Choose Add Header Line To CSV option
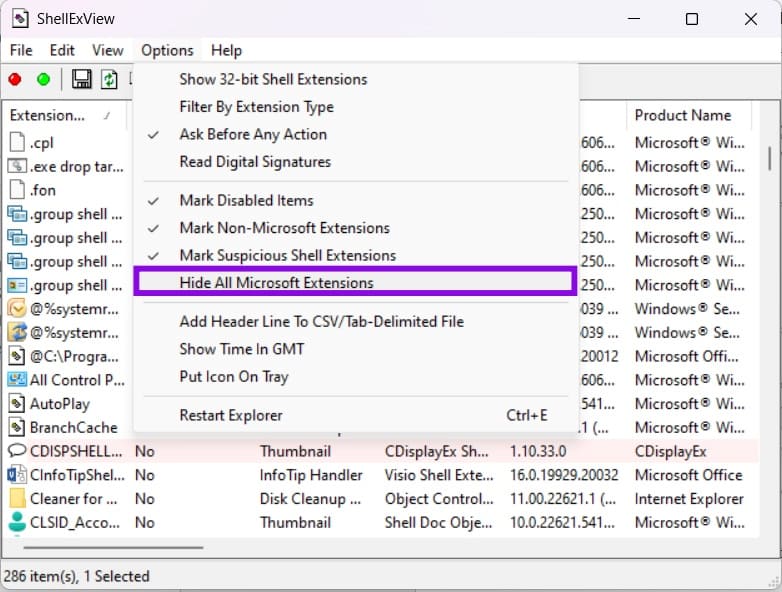 tap(355, 322)
